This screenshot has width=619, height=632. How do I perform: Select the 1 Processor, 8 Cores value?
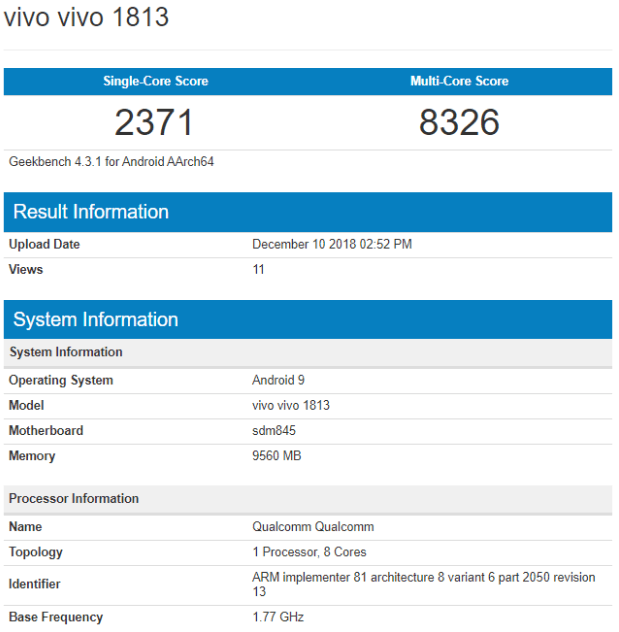click(310, 552)
